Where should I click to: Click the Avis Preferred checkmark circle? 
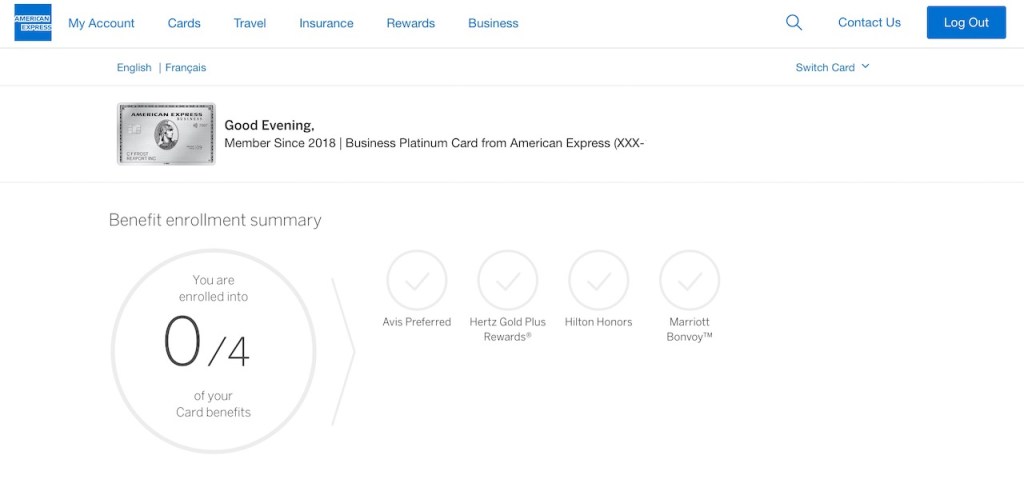[x=417, y=280]
